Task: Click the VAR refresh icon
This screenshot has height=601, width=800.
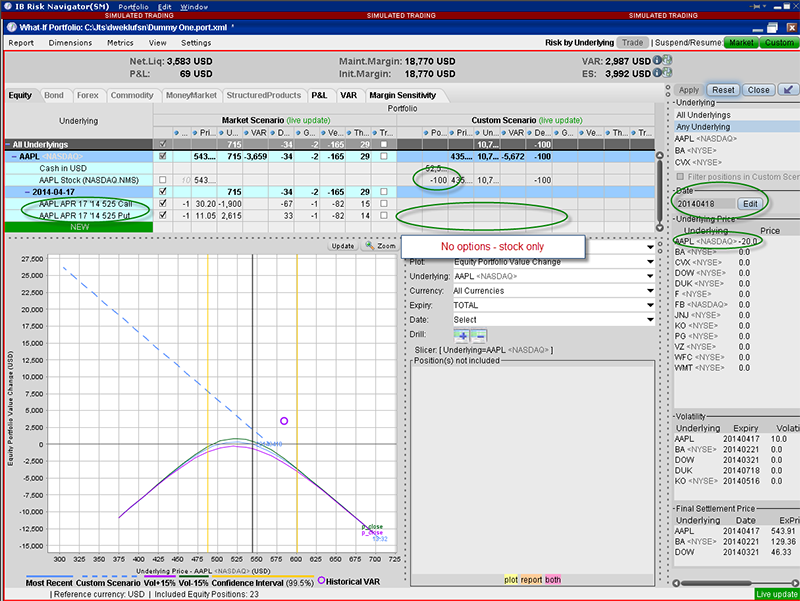Action: point(667,60)
